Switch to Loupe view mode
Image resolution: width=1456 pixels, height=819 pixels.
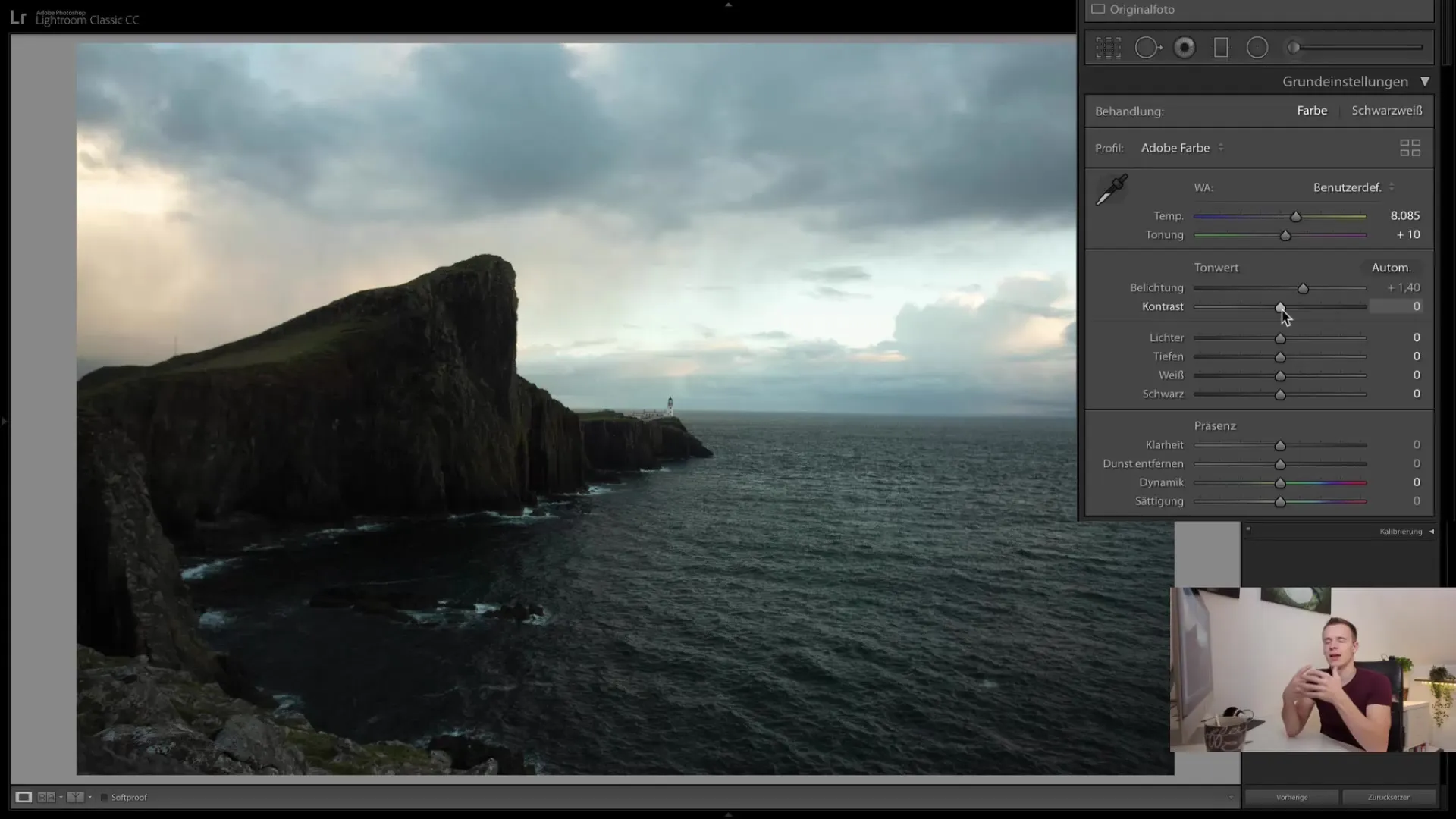24,797
